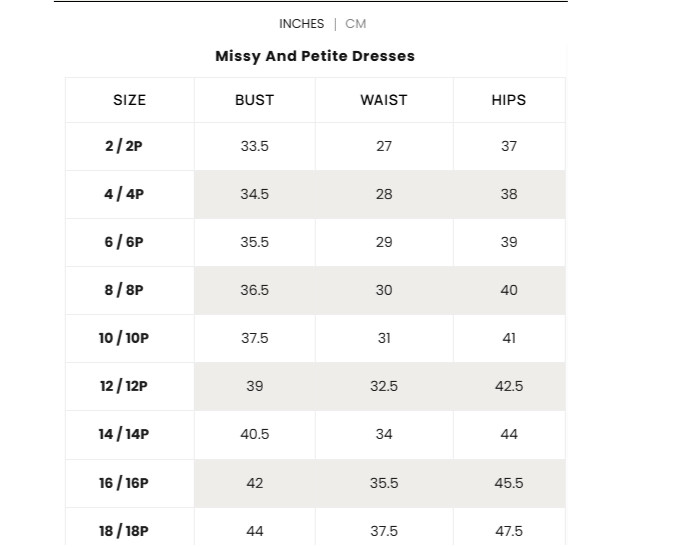Select the 10 / 10P size row label

click(x=124, y=338)
